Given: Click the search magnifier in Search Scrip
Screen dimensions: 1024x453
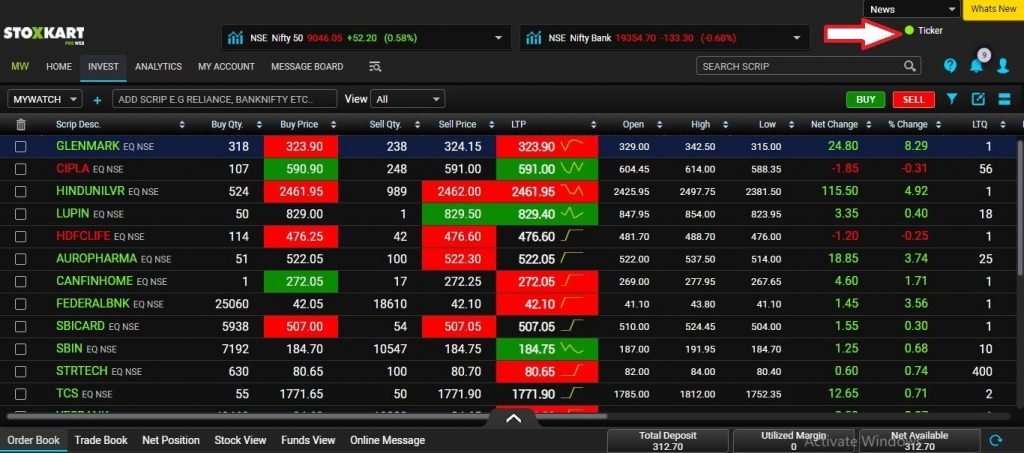Looking at the screenshot, I should (x=909, y=66).
